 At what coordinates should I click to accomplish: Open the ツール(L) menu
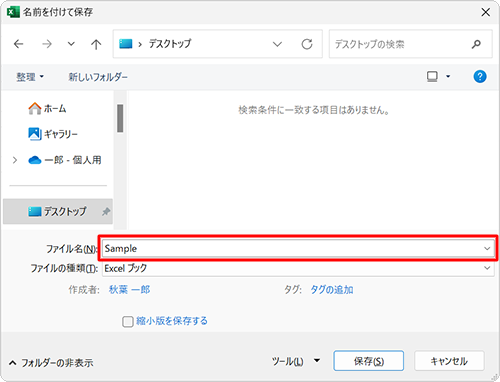point(296,361)
